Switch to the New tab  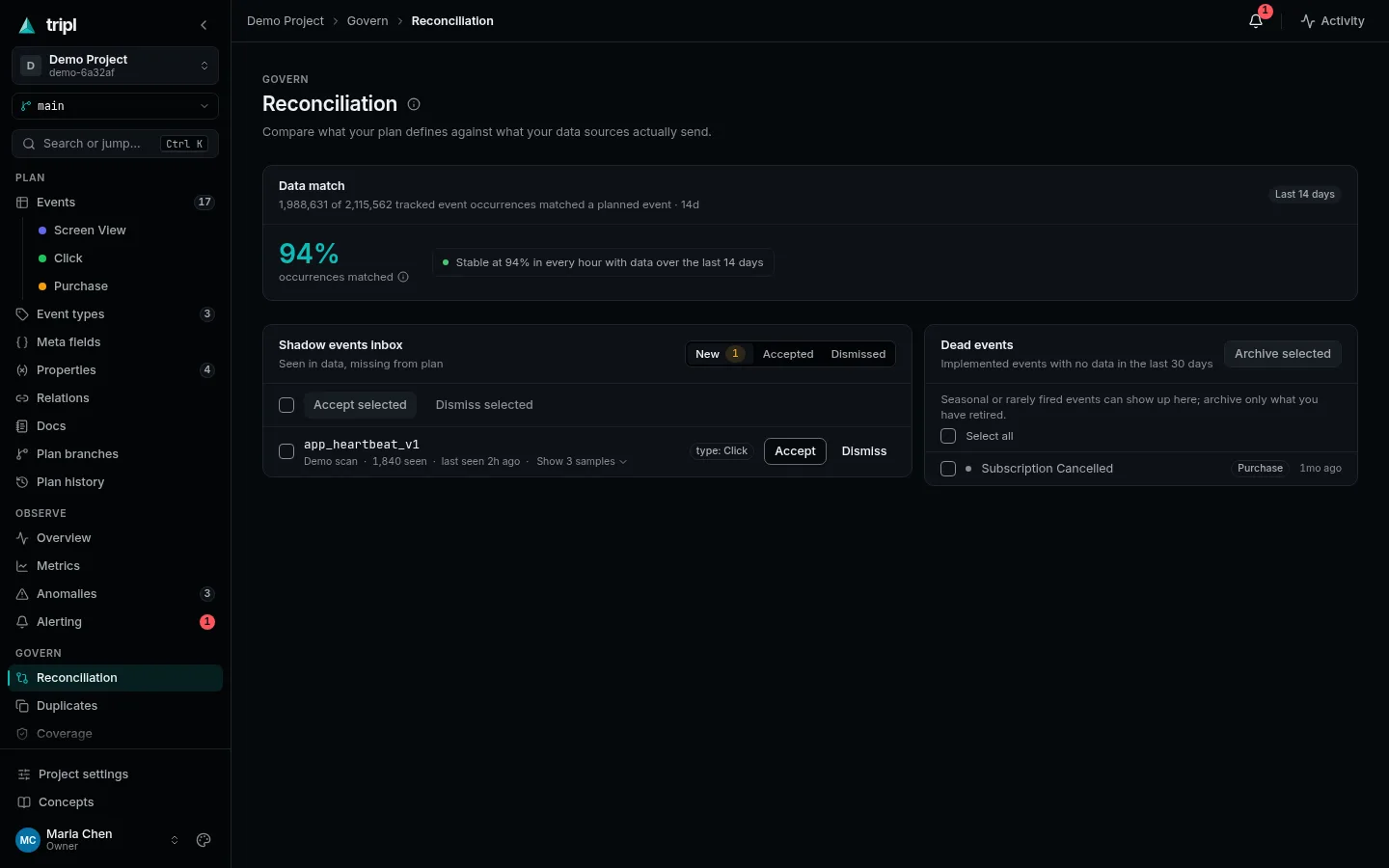pos(720,354)
